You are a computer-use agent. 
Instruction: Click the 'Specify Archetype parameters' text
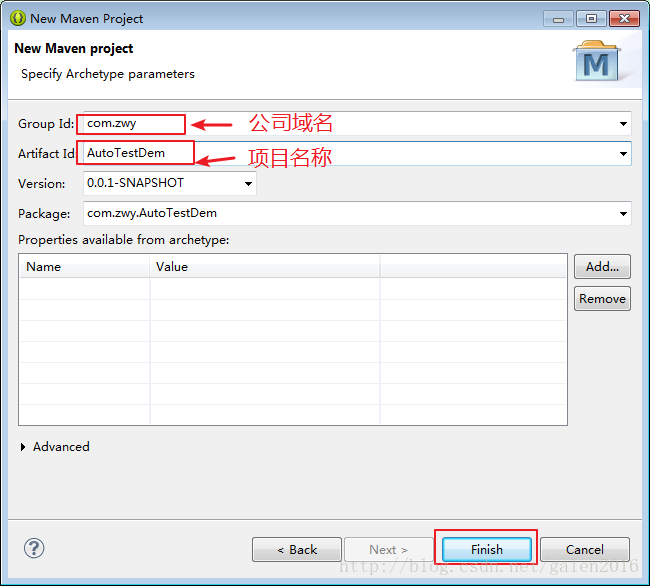108,74
